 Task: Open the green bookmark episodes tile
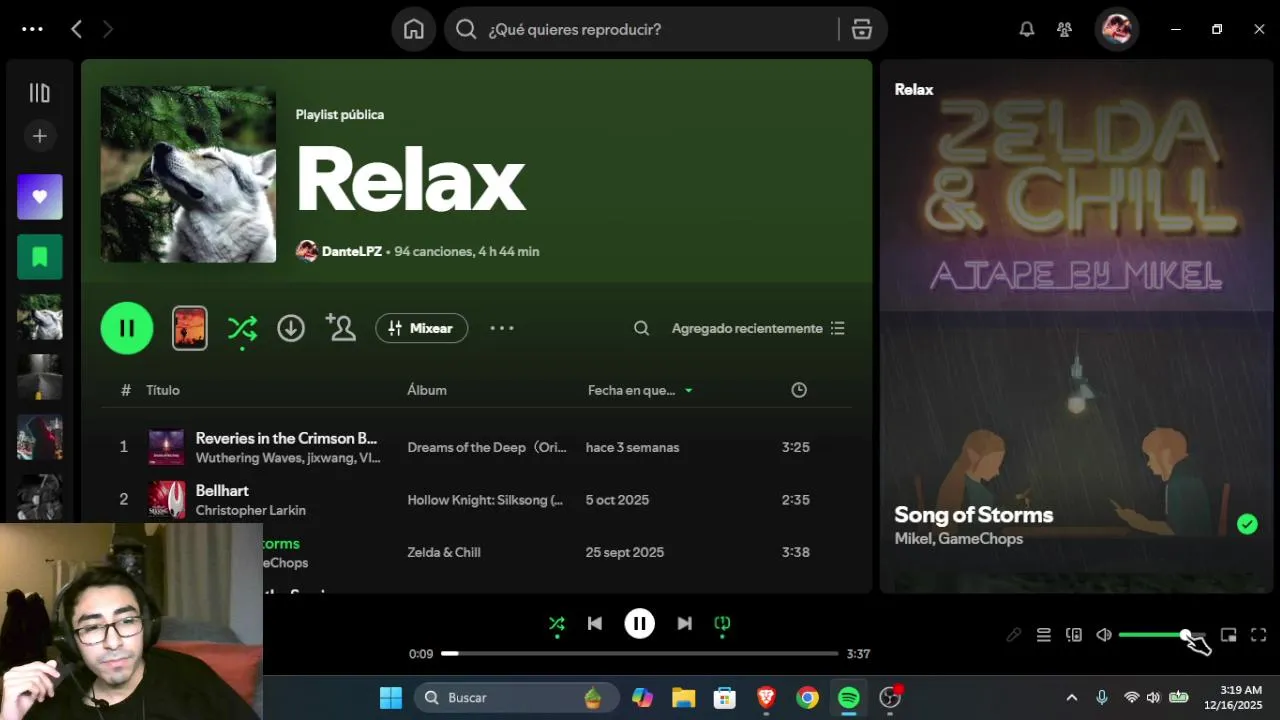pyautogui.click(x=40, y=257)
